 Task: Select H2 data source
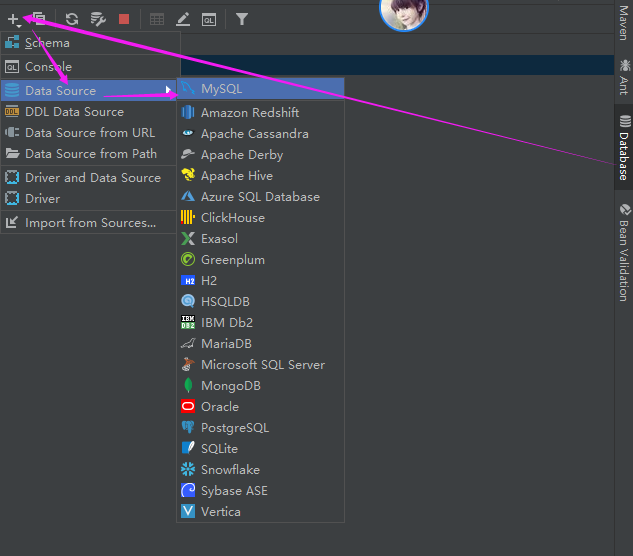[260, 281]
